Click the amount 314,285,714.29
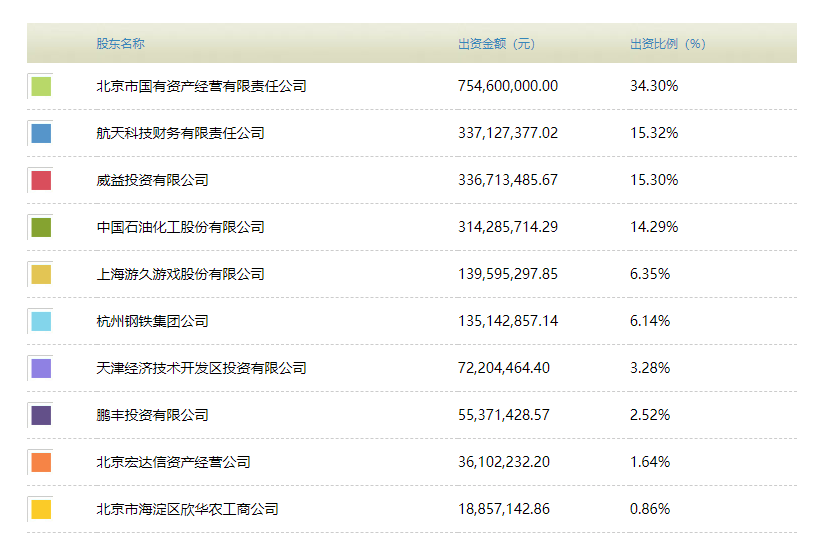Image resolution: width=837 pixels, height=557 pixels. tap(508, 227)
